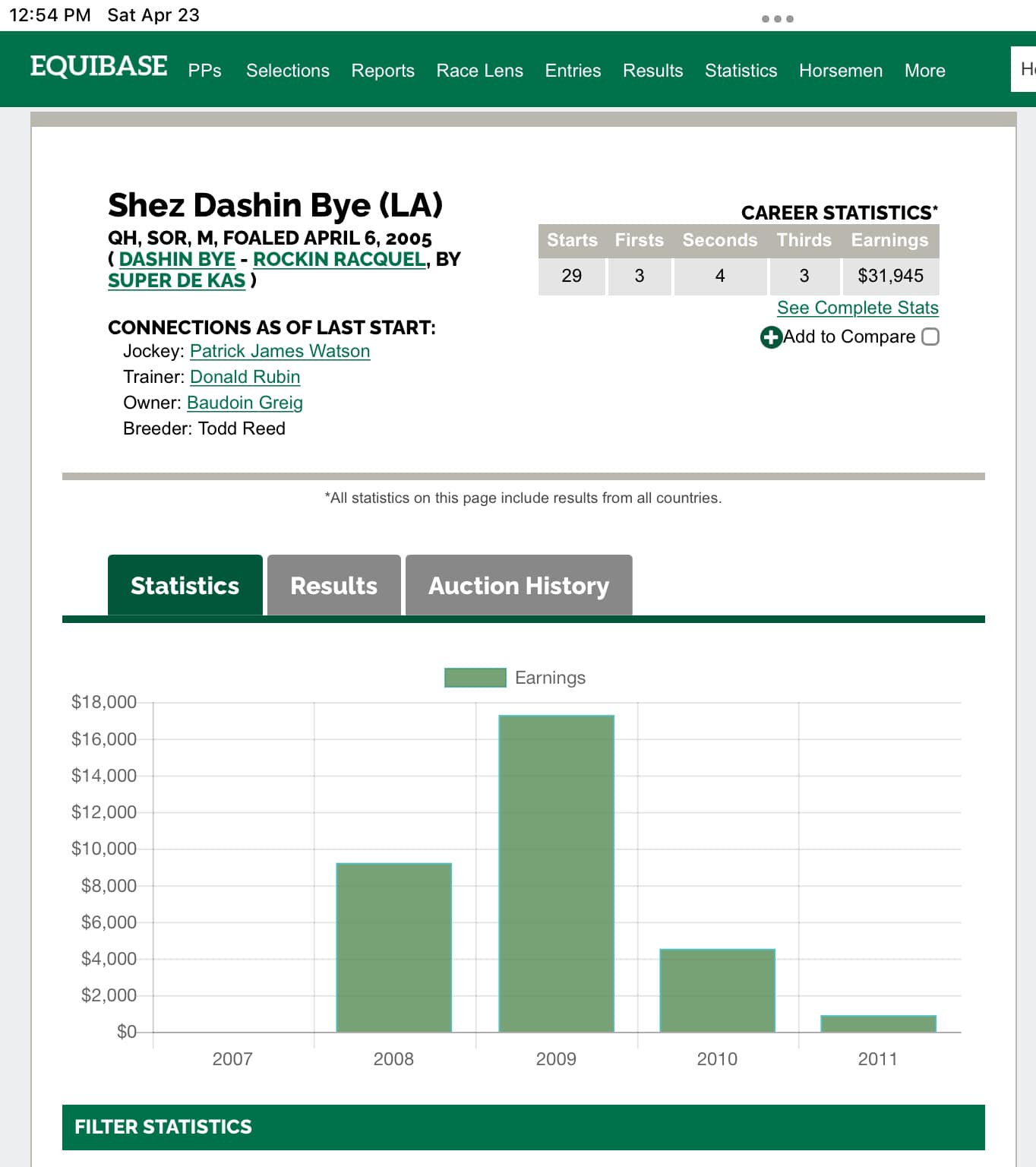This screenshot has height=1167, width=1036.
Task: Click the $18,000 axis label
Action: [104, 702]
